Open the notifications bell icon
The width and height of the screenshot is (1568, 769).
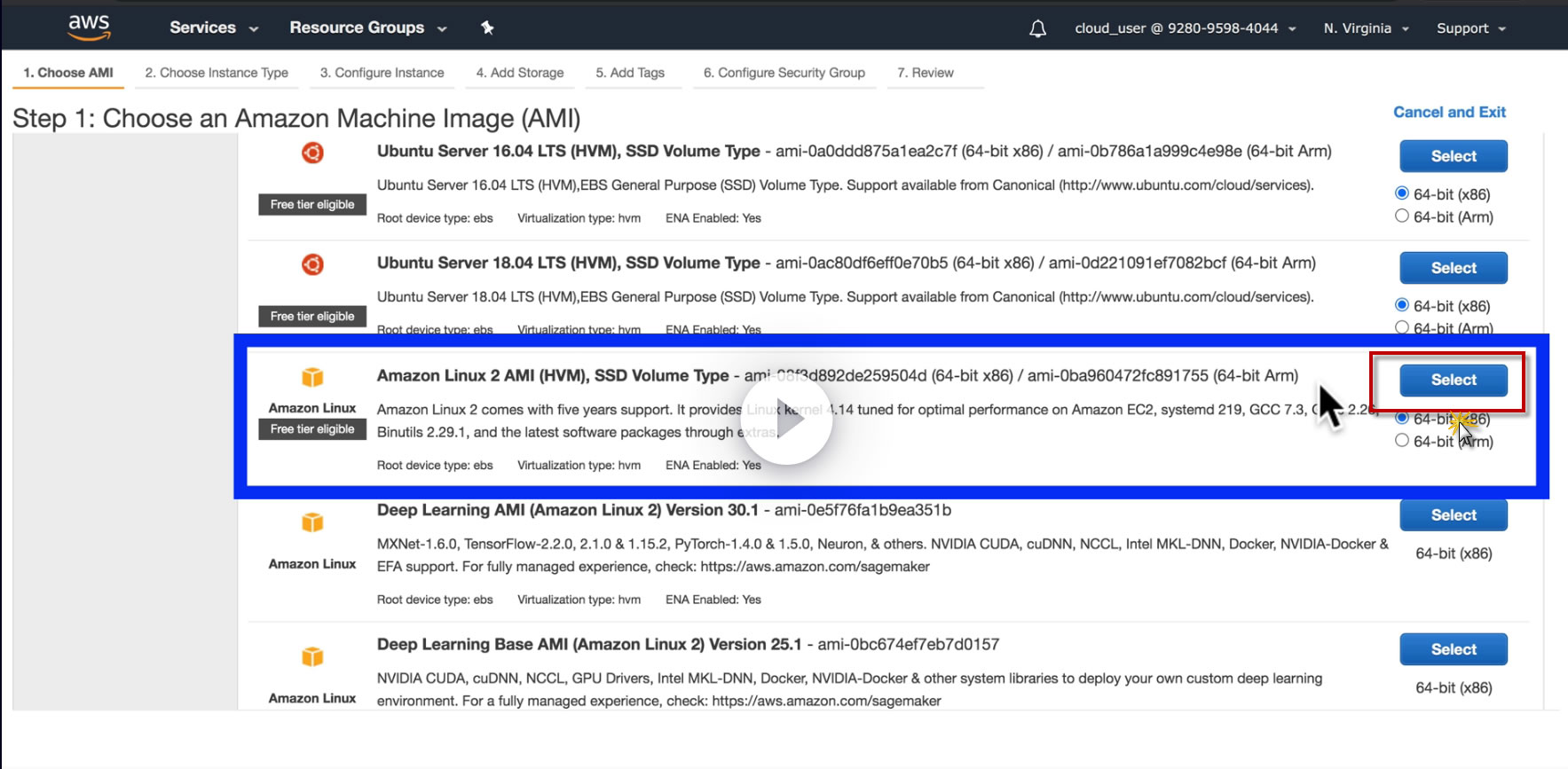[1037, 28]
